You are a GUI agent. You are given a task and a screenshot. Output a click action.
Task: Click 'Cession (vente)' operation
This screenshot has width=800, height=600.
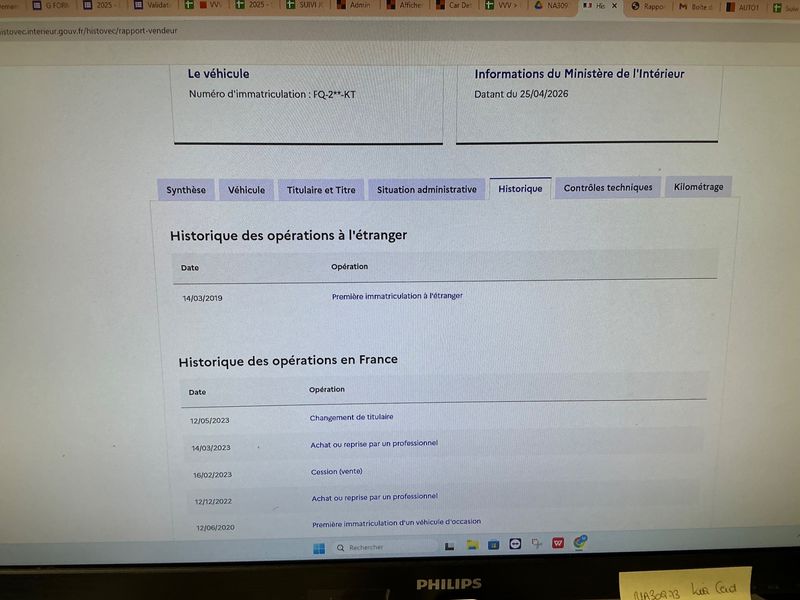(x=337, y=471)
